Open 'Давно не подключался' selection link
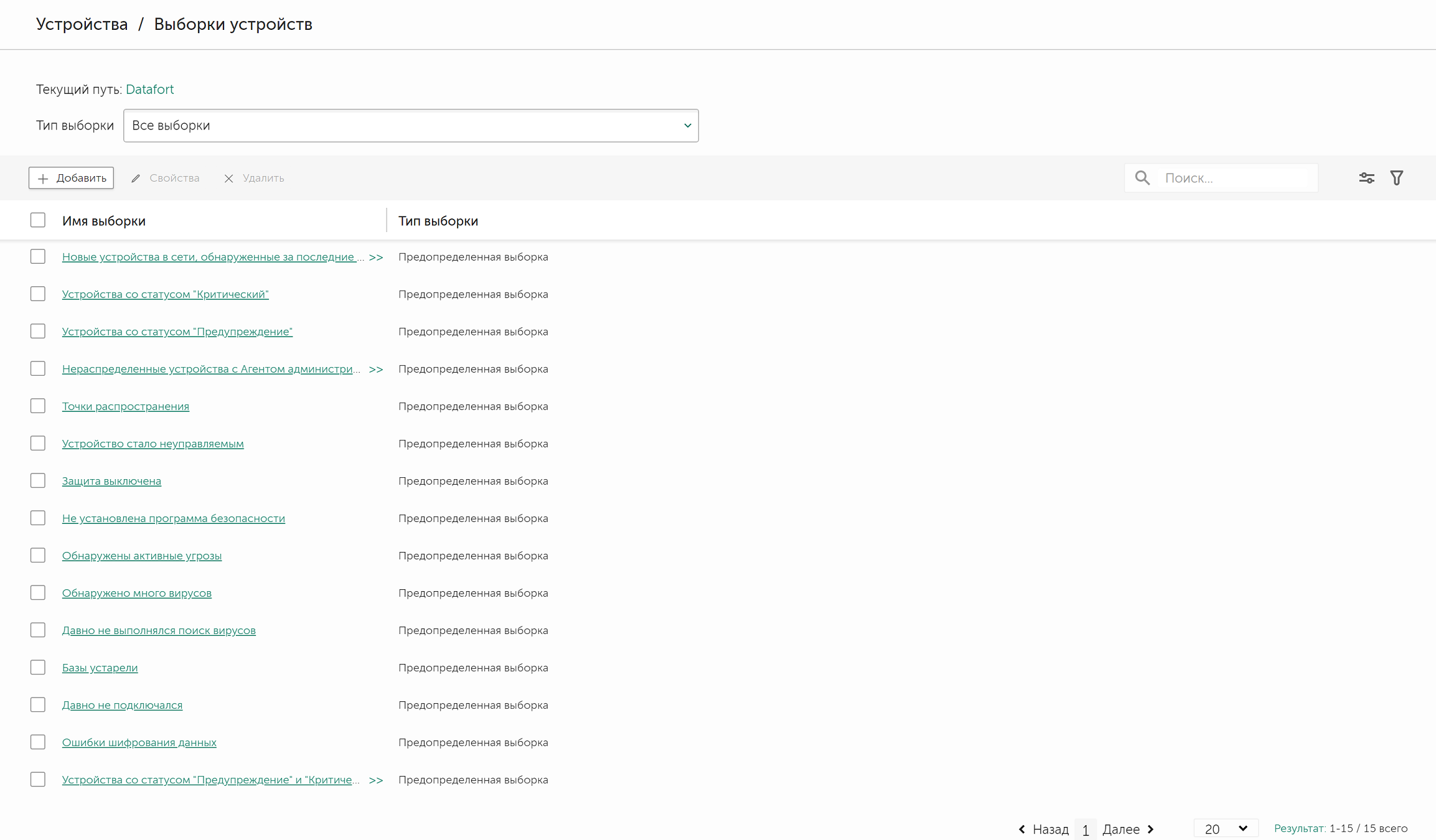Image resolution: width=1436 pixels, height=840 pixels. coord(123,705)
